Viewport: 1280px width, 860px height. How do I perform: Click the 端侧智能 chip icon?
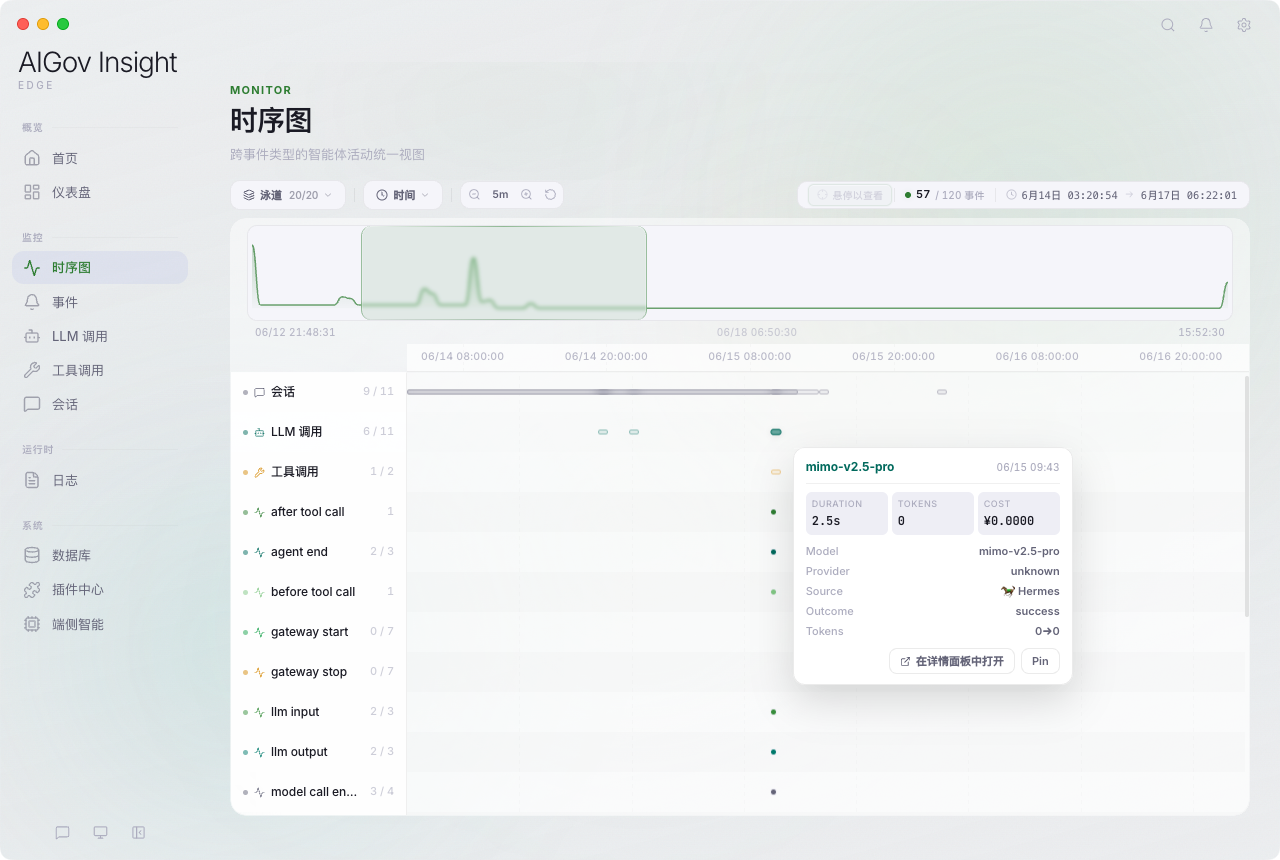pyautogui.click(x=32, y=624)
